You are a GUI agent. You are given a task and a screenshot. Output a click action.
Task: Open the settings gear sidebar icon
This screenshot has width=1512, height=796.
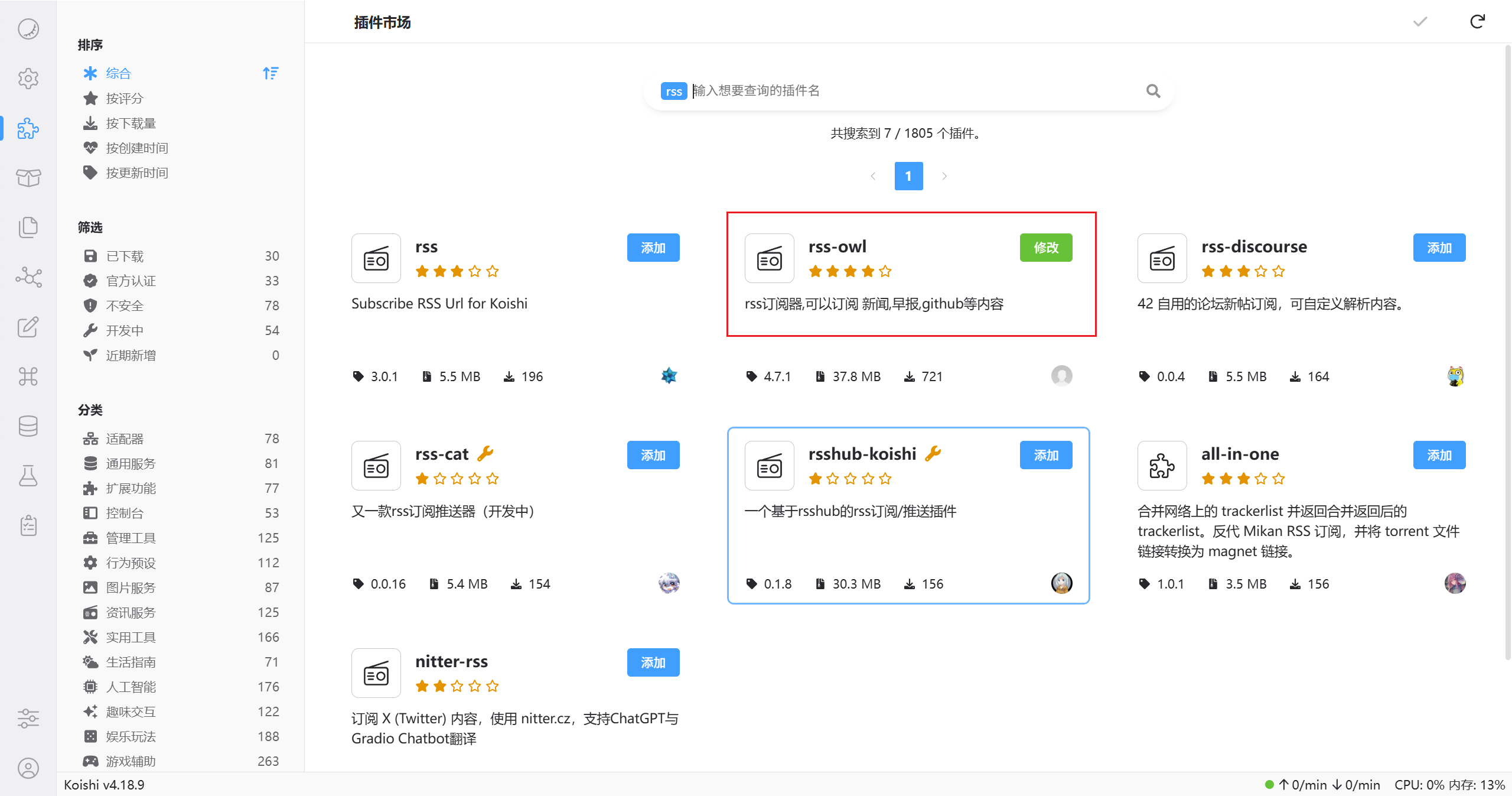coord(28,78)
